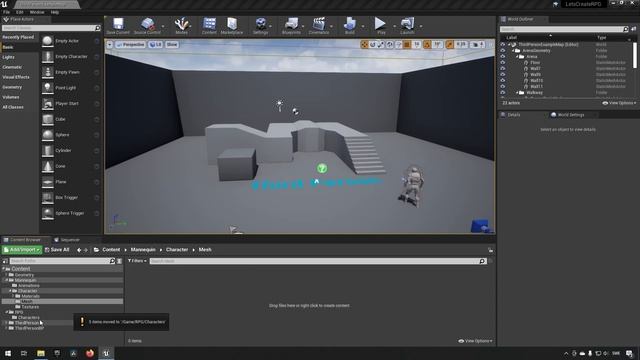Image resolution: width=640 pixels, height=360 pixels.
Task: Click the Content breadcrumb in path bar
Action: pos(111,250)
